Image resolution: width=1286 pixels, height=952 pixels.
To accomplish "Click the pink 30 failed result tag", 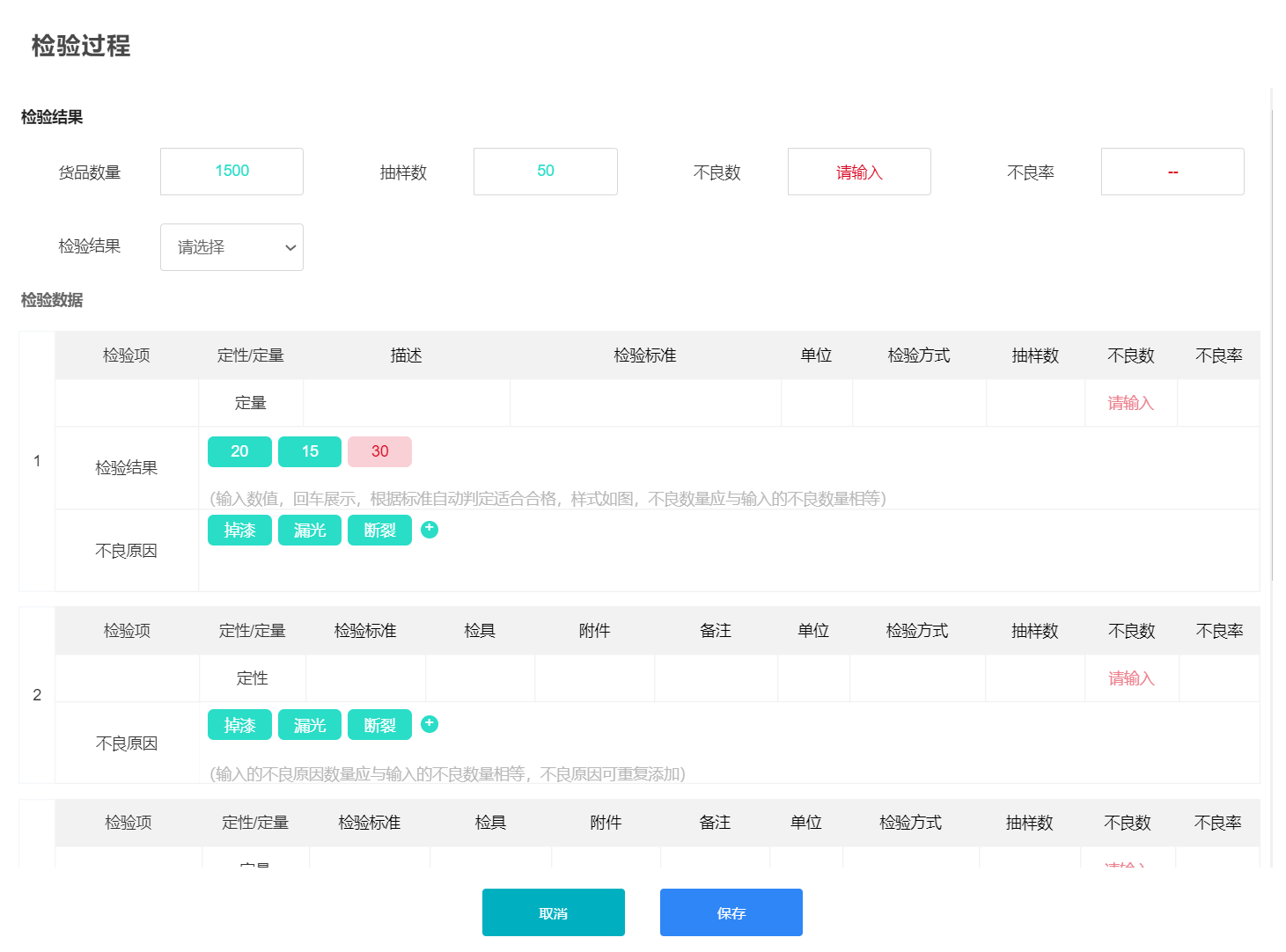I will click(379, 451).
